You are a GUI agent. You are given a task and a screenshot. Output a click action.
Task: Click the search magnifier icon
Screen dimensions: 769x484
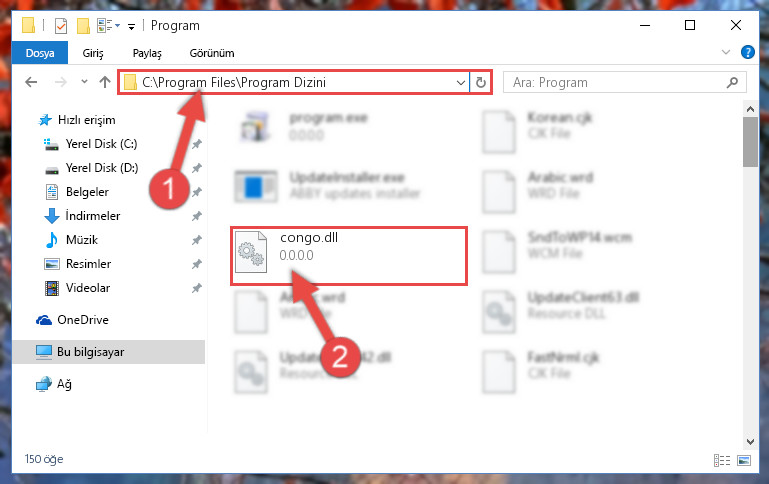tap(732, 82)
